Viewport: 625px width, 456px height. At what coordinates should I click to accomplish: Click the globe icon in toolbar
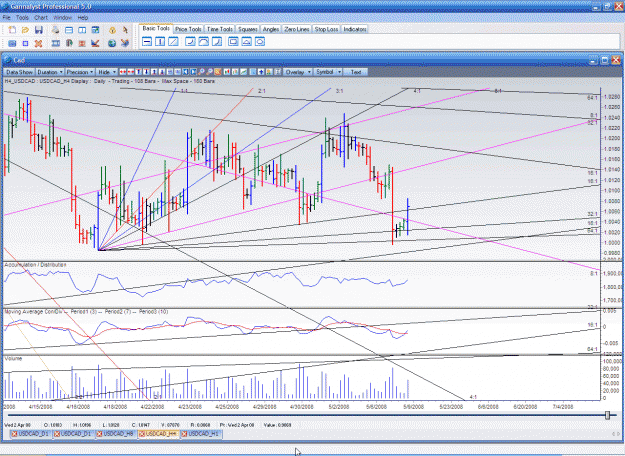tap(112, 43)
